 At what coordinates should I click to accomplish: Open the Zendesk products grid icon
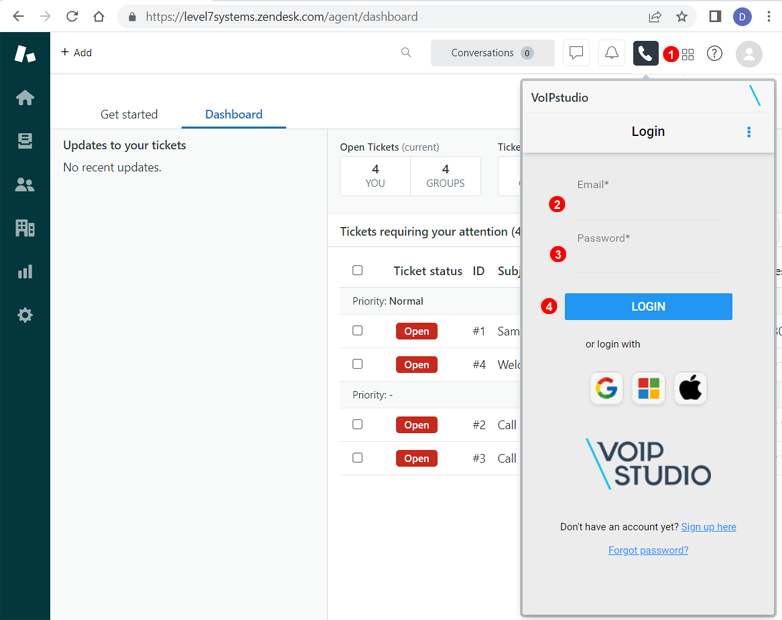[688, 54]
